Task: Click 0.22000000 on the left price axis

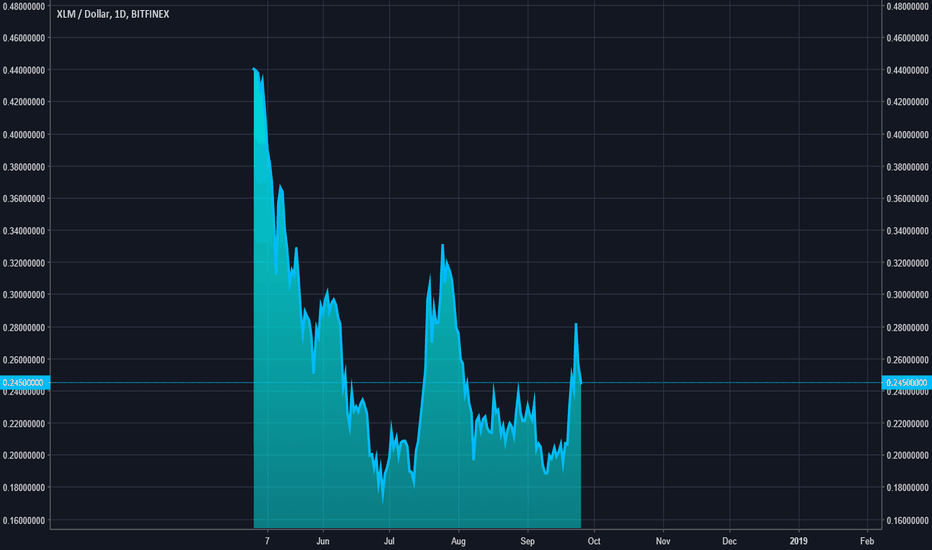Action: click(x=24, y=424)
